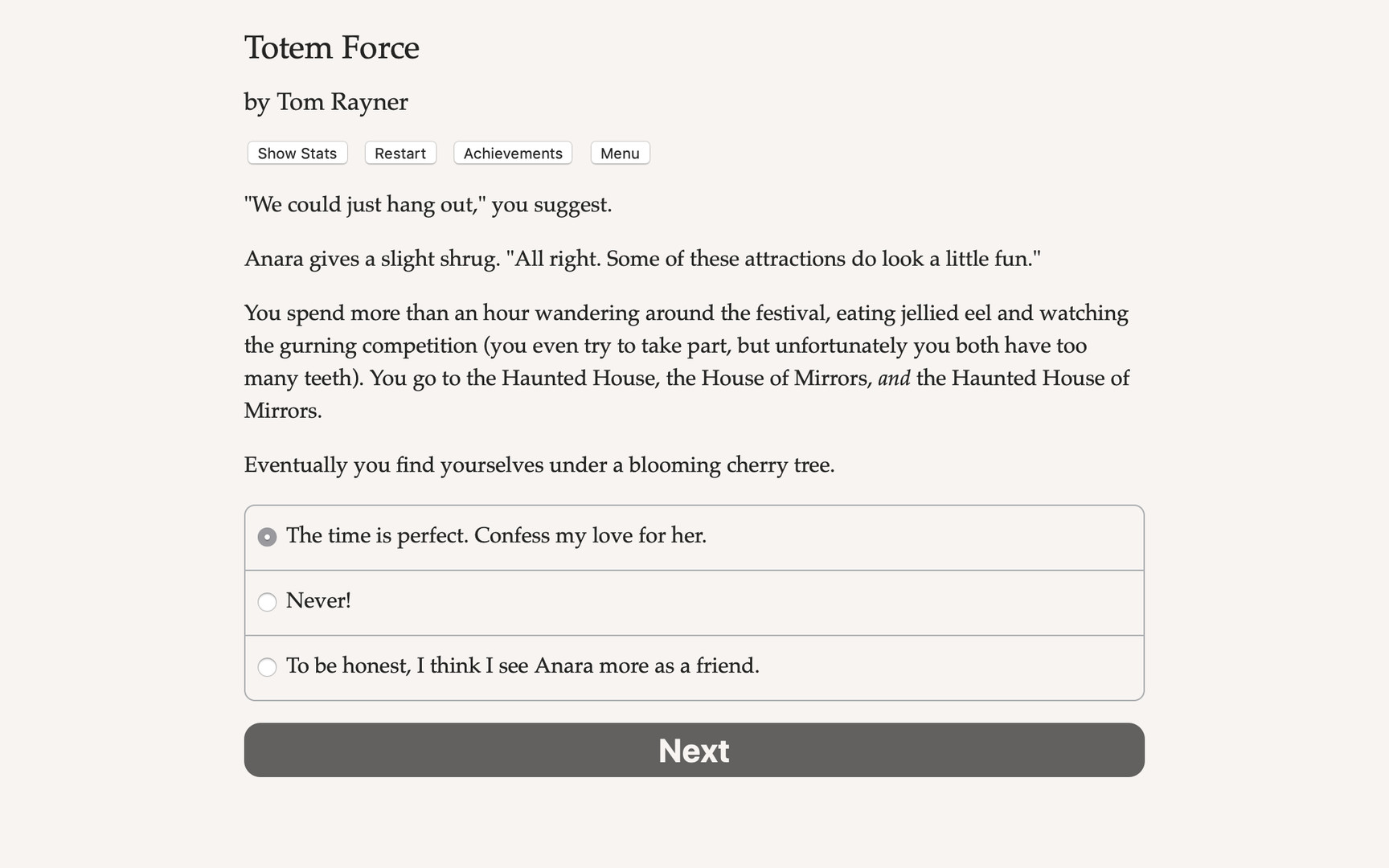Pick "I see Anara more as a friend"
The image size is (1389, 868).
click(x=267, y=667)
